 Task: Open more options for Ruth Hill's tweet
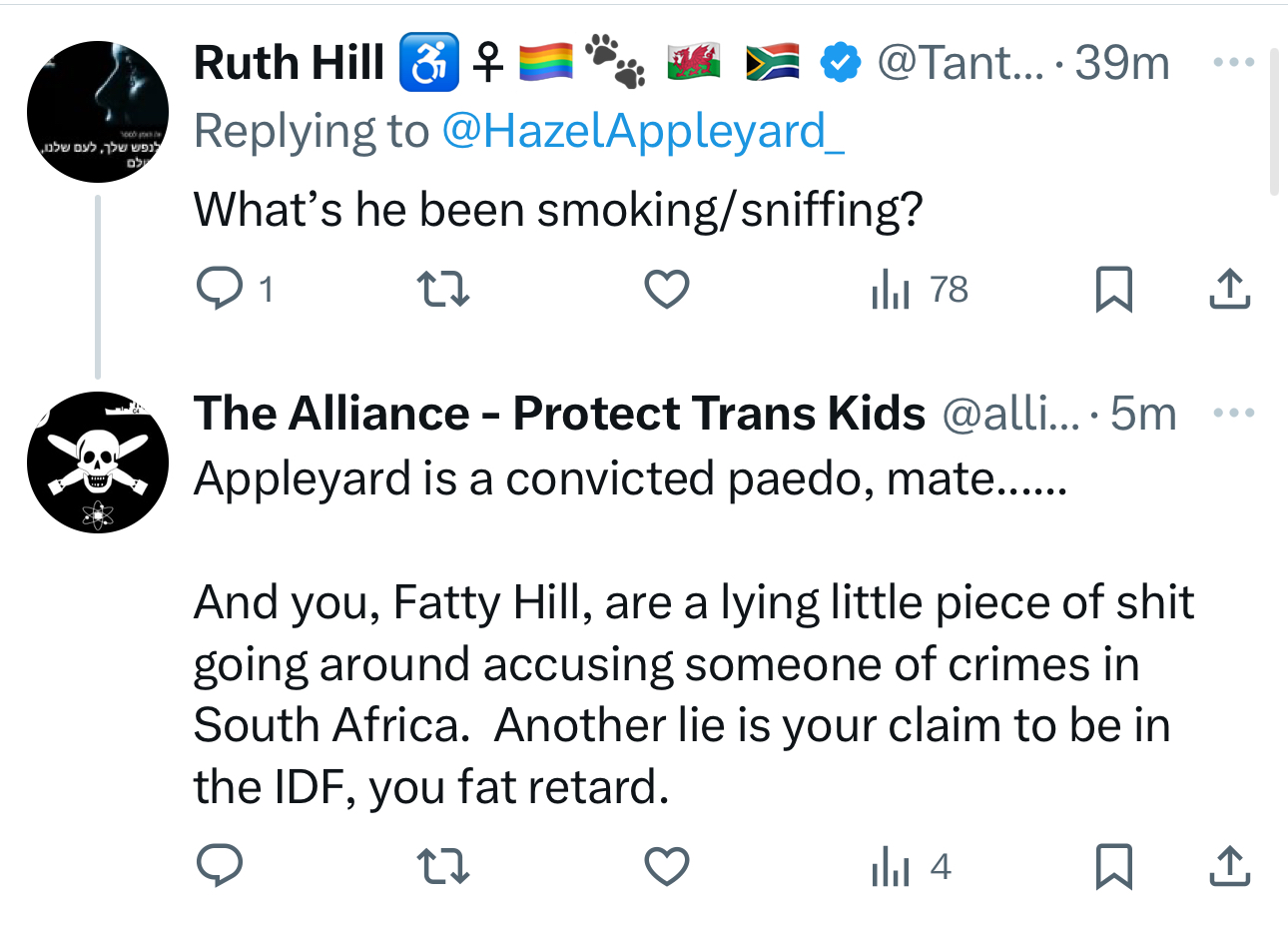[x=1234, y=62]
